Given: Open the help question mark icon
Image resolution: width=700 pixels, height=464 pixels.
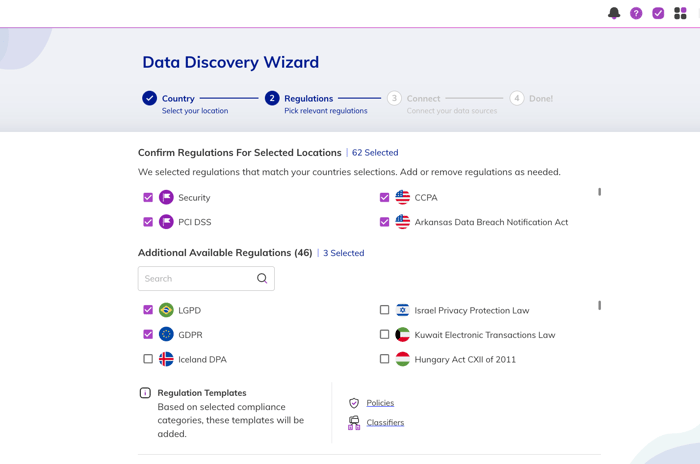Looking at the screenshot, I should [636, 13].
